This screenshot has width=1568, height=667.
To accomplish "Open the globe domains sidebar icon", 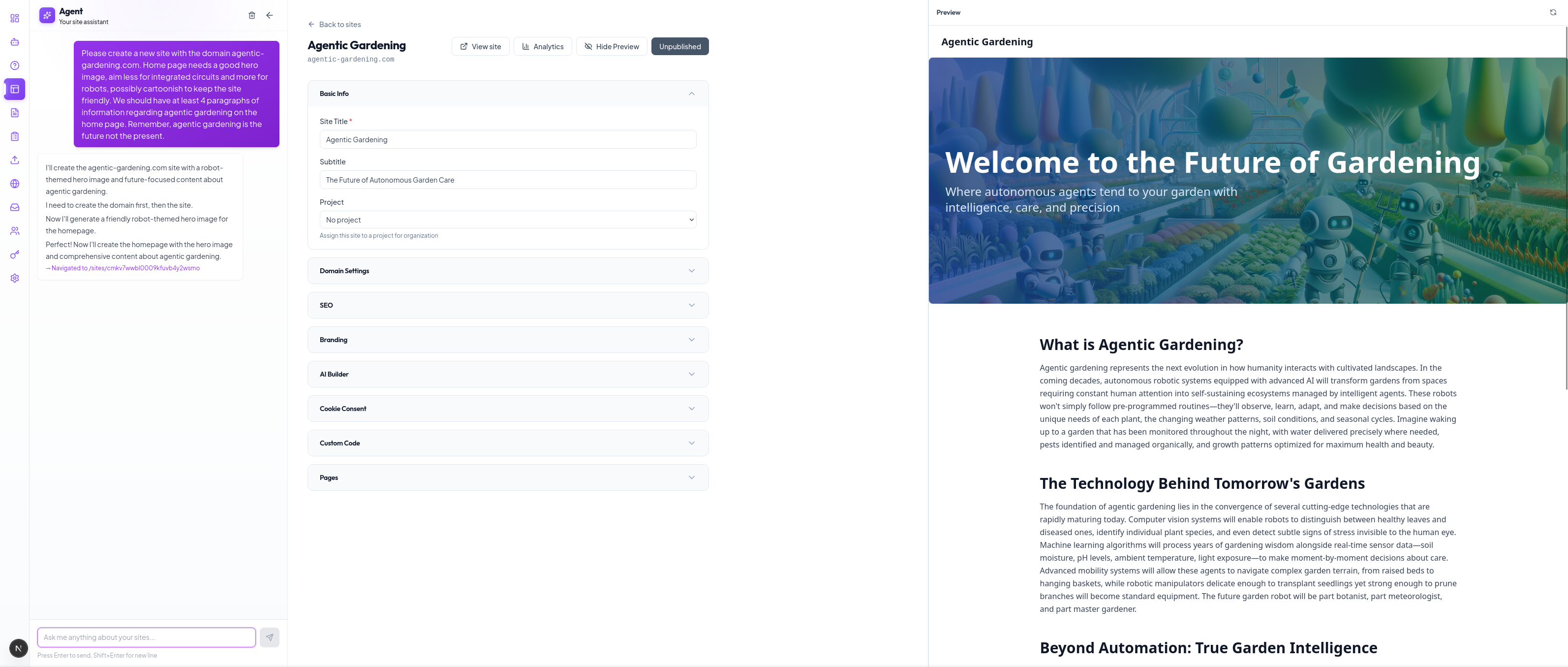I will (x=15, y=184).
